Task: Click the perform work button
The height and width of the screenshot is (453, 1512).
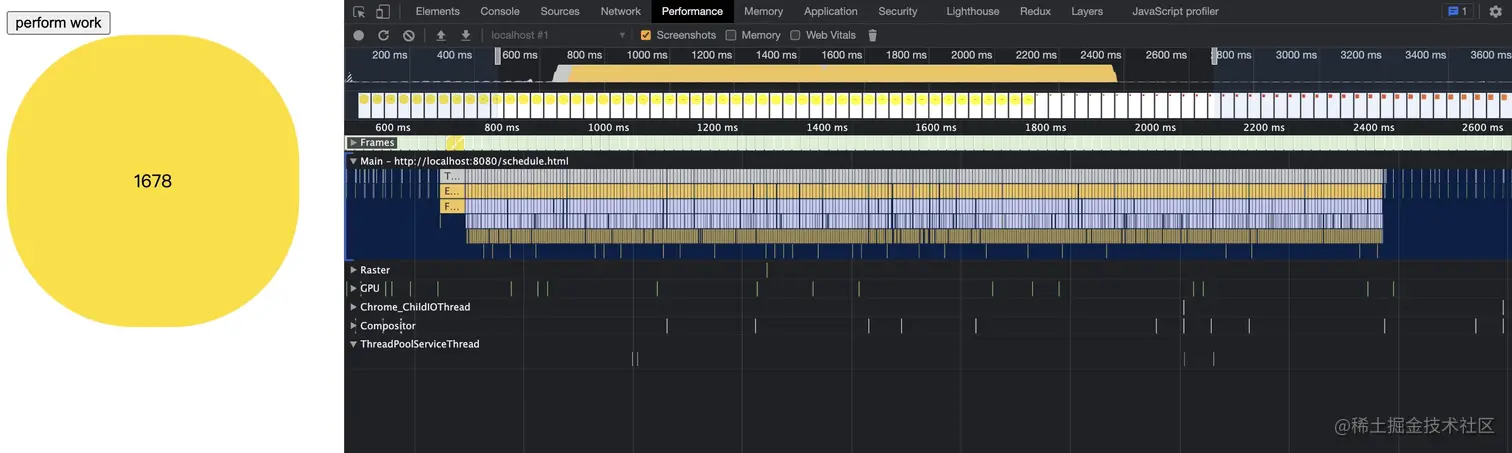Action: tap(58, 23)
